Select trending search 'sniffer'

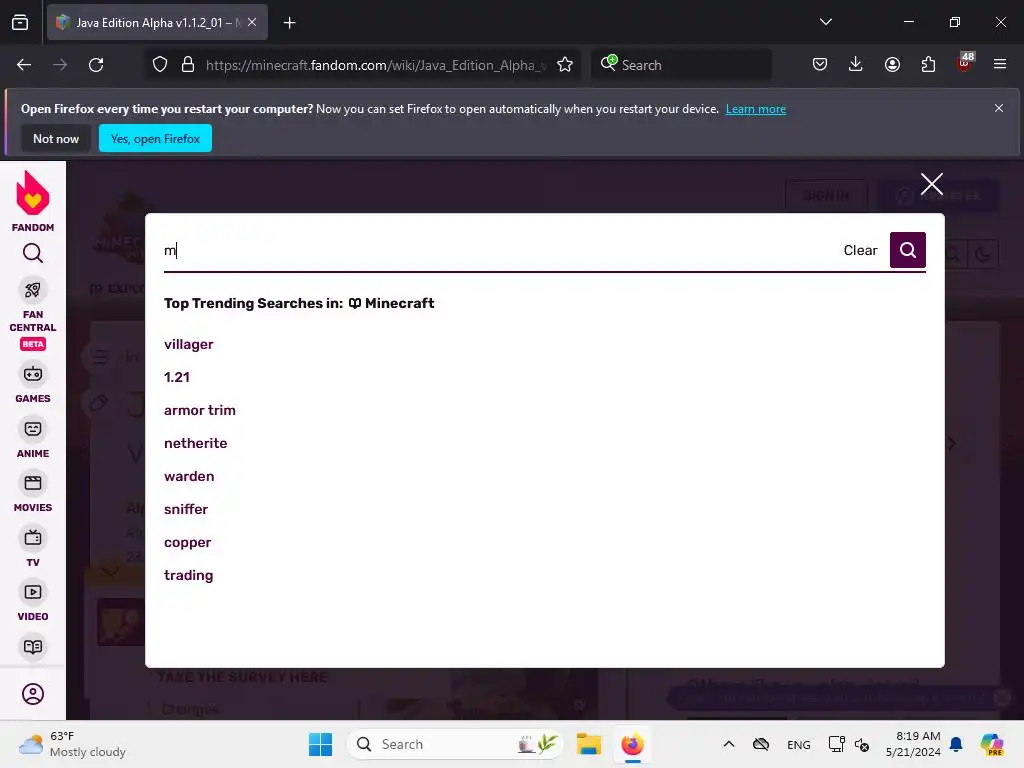(x=186, y=509)
